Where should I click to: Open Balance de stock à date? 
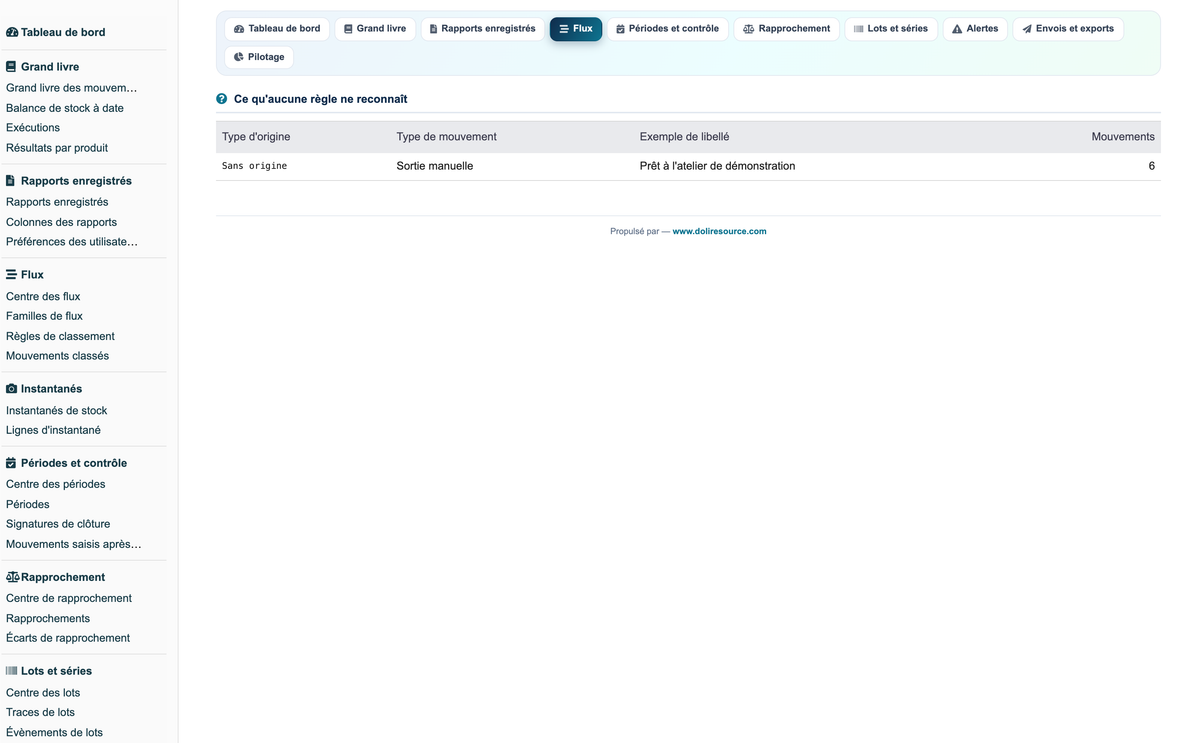click(x=65, y=108)
